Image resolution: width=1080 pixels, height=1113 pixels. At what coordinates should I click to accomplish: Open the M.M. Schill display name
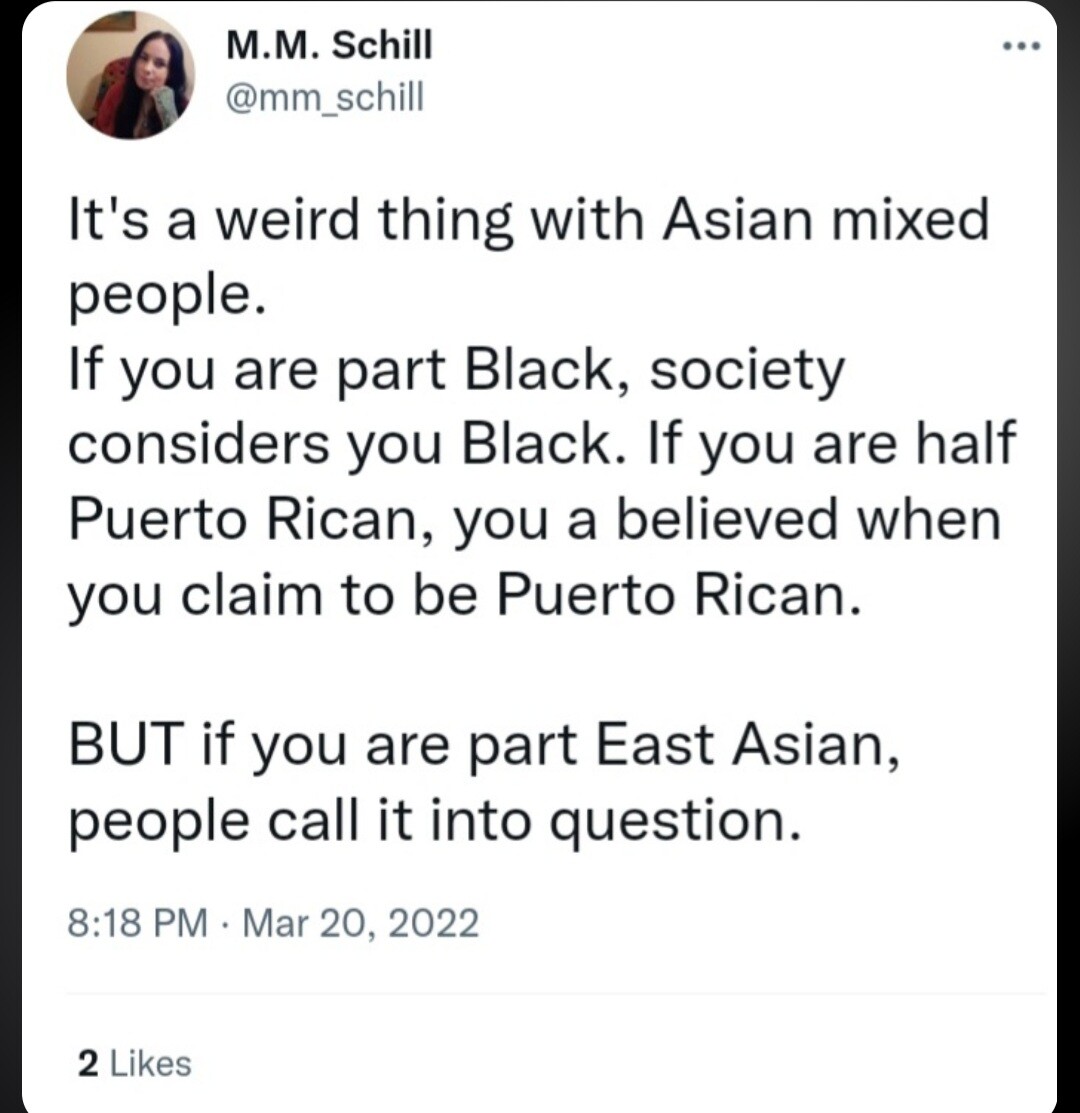329,46
